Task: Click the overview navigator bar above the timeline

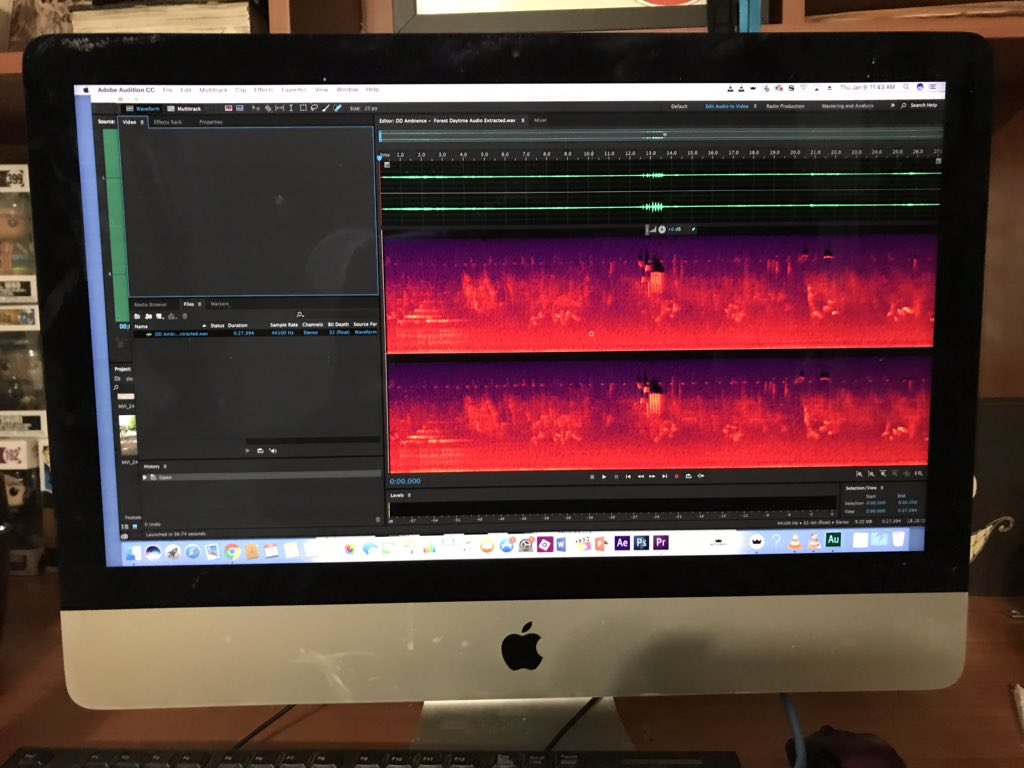Action: pos(660,136)
